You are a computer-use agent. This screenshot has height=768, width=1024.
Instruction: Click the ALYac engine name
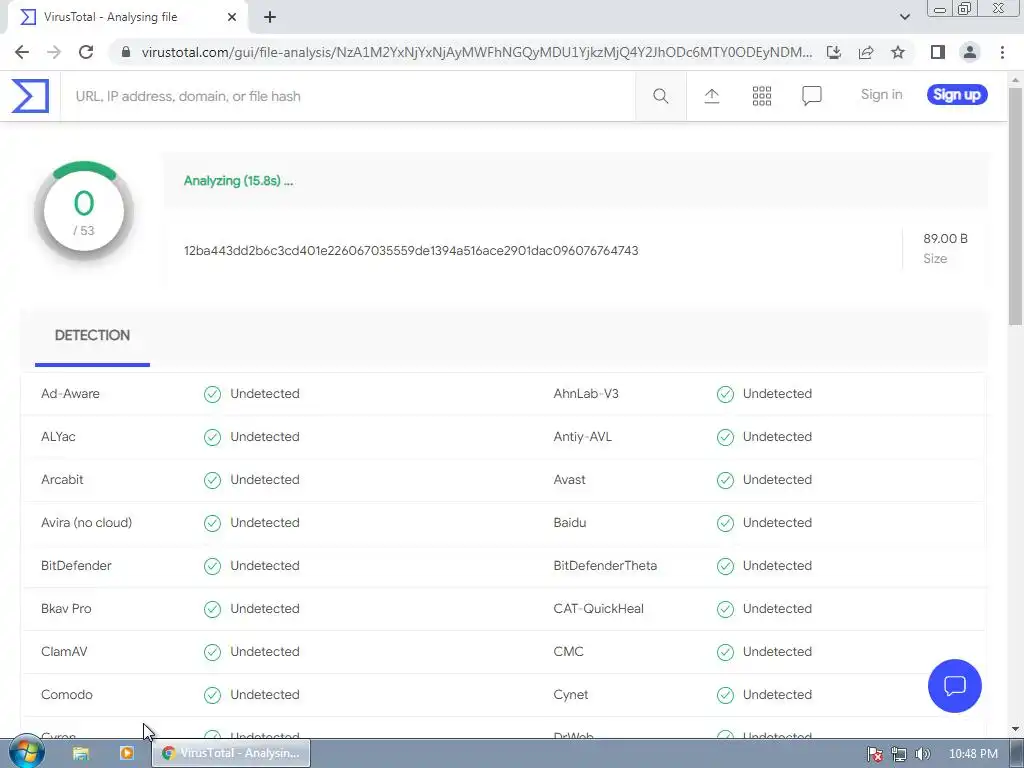tap(58, 437)
